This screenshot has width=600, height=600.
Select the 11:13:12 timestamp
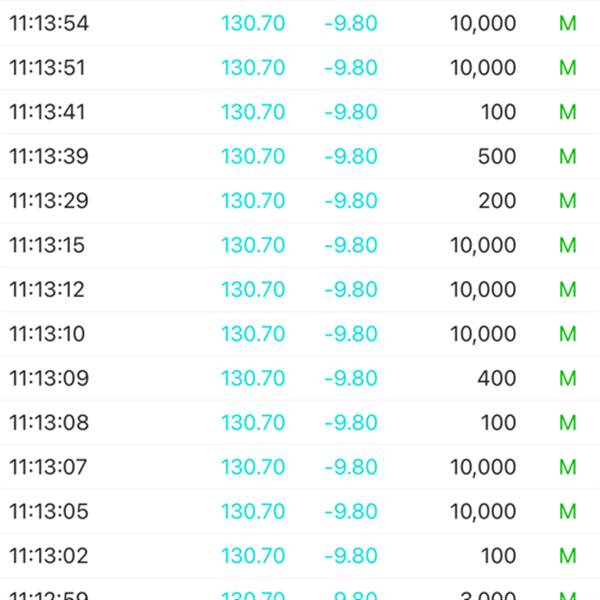pos(47,290)
